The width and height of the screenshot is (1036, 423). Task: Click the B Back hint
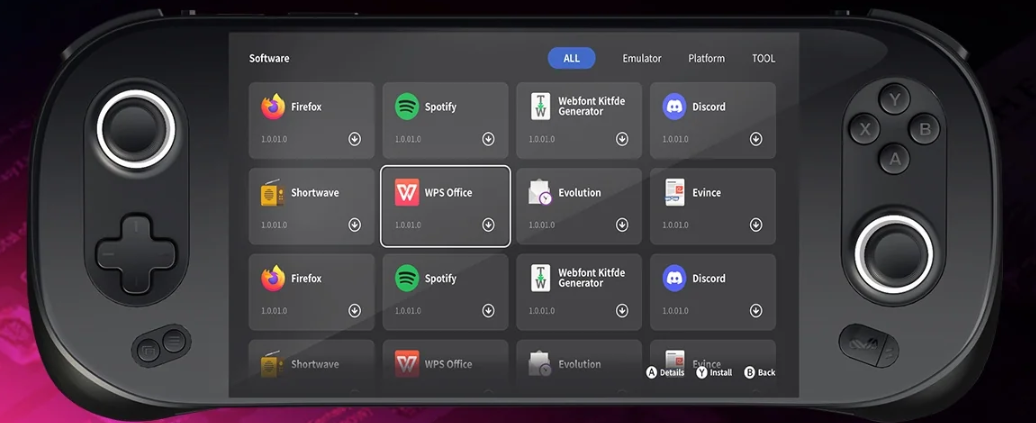760,373
